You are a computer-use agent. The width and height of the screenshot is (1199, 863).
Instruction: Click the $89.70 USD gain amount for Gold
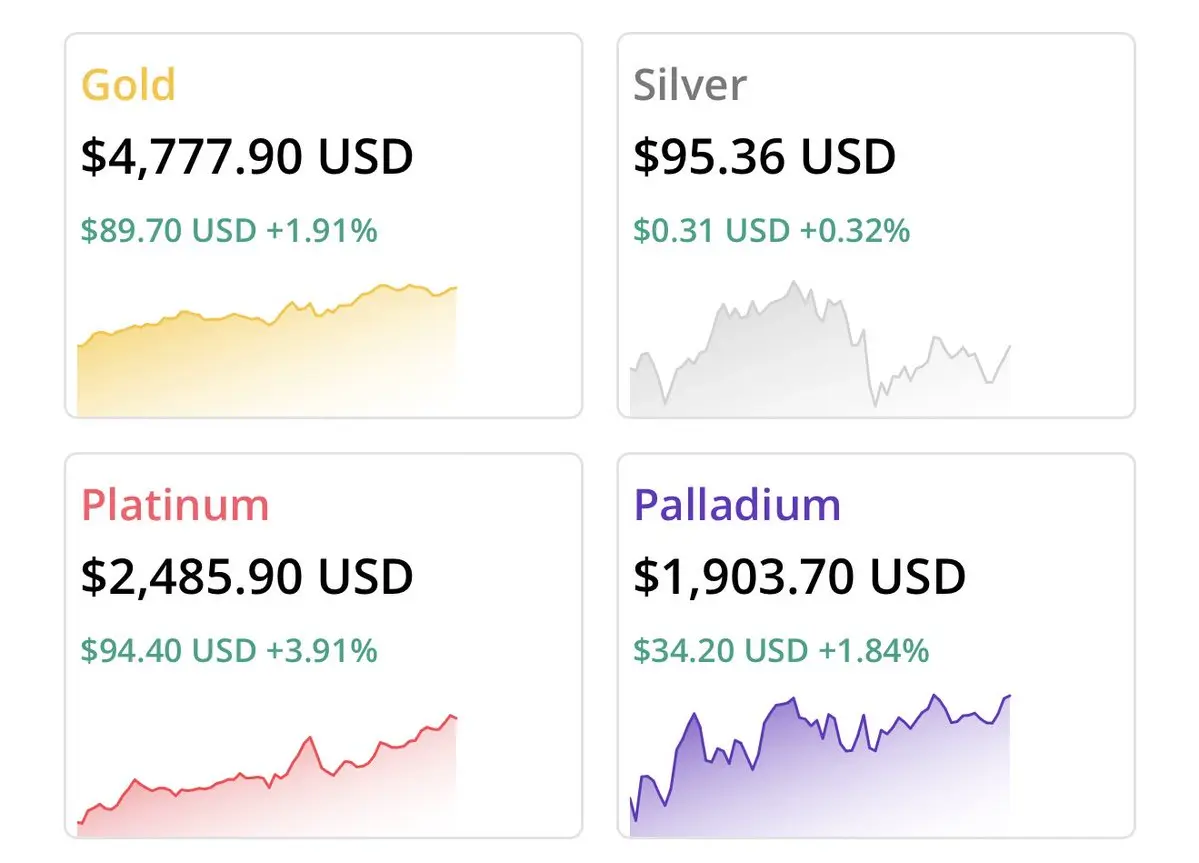(169, 231)
